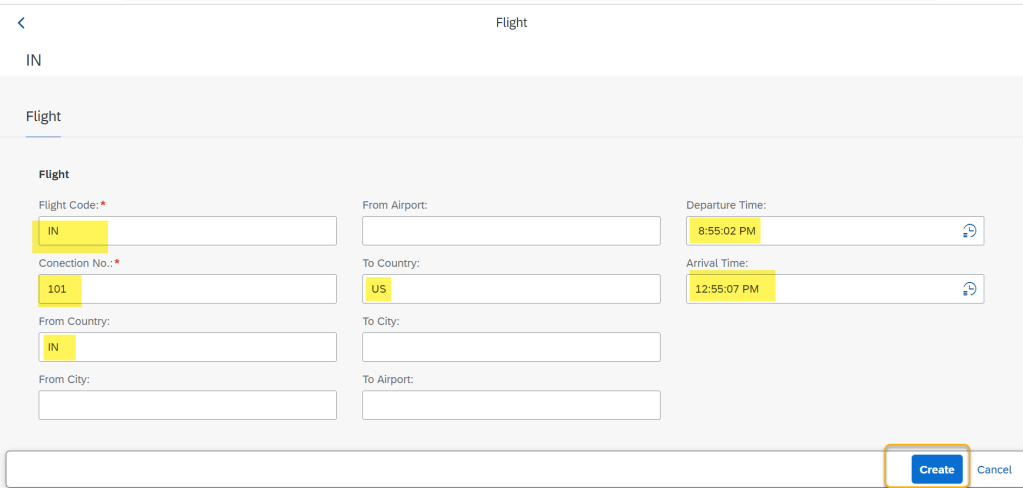1023x488 pixels.
Task: Open the Arrival Time picker icon
Action: [x=969, y=289]
